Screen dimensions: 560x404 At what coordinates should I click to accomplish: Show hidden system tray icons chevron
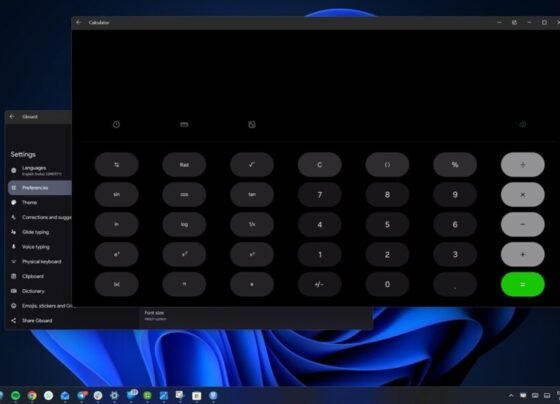coord(511,395)
